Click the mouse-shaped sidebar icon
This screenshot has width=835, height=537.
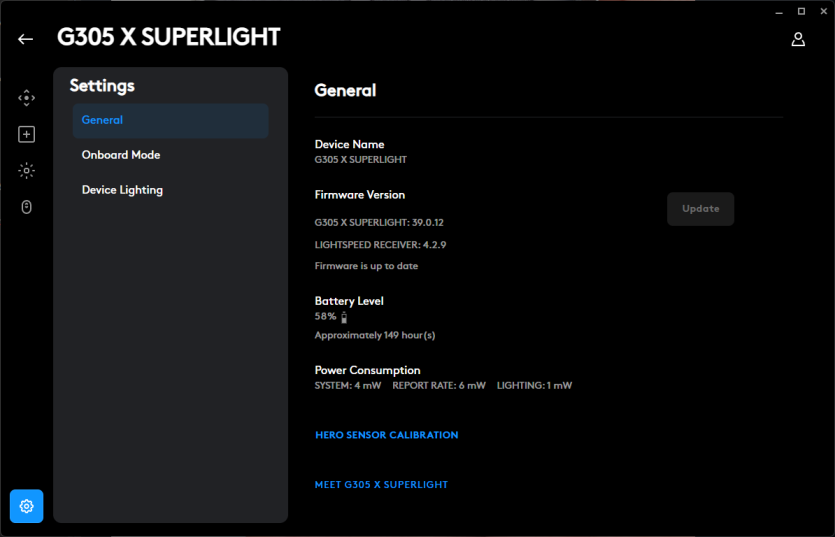[27, 207]
